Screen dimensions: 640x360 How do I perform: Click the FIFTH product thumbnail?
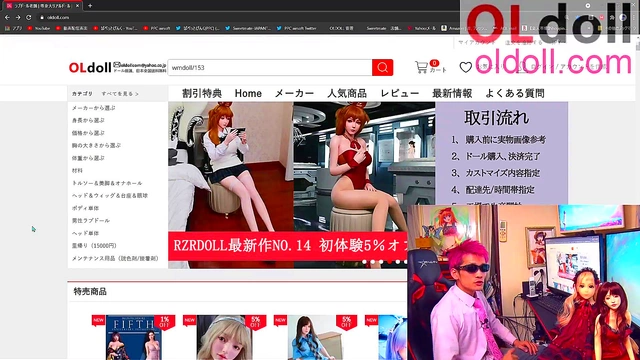point(134,338)
